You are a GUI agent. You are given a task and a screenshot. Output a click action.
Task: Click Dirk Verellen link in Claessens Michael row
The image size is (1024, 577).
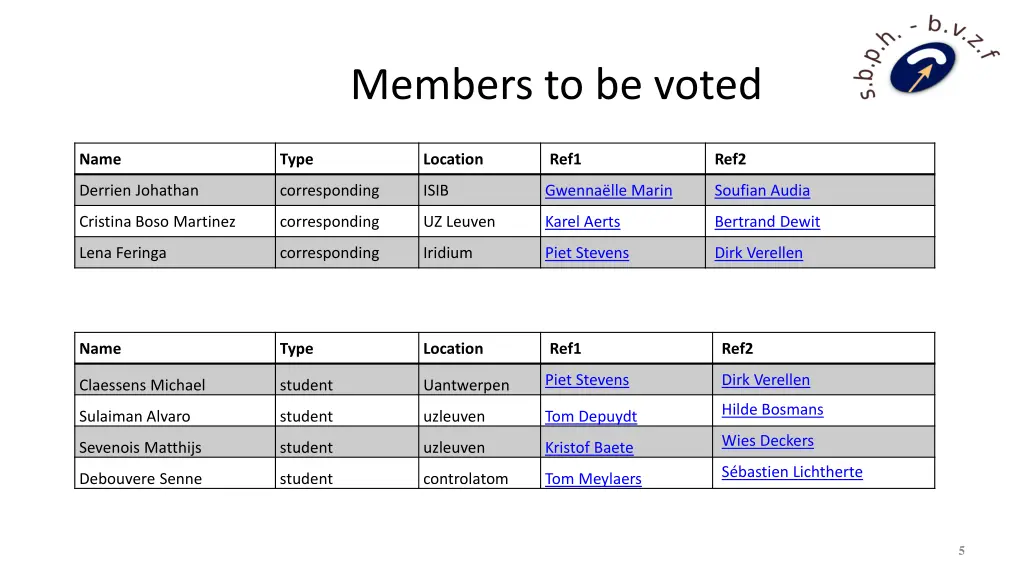[766, 380]
